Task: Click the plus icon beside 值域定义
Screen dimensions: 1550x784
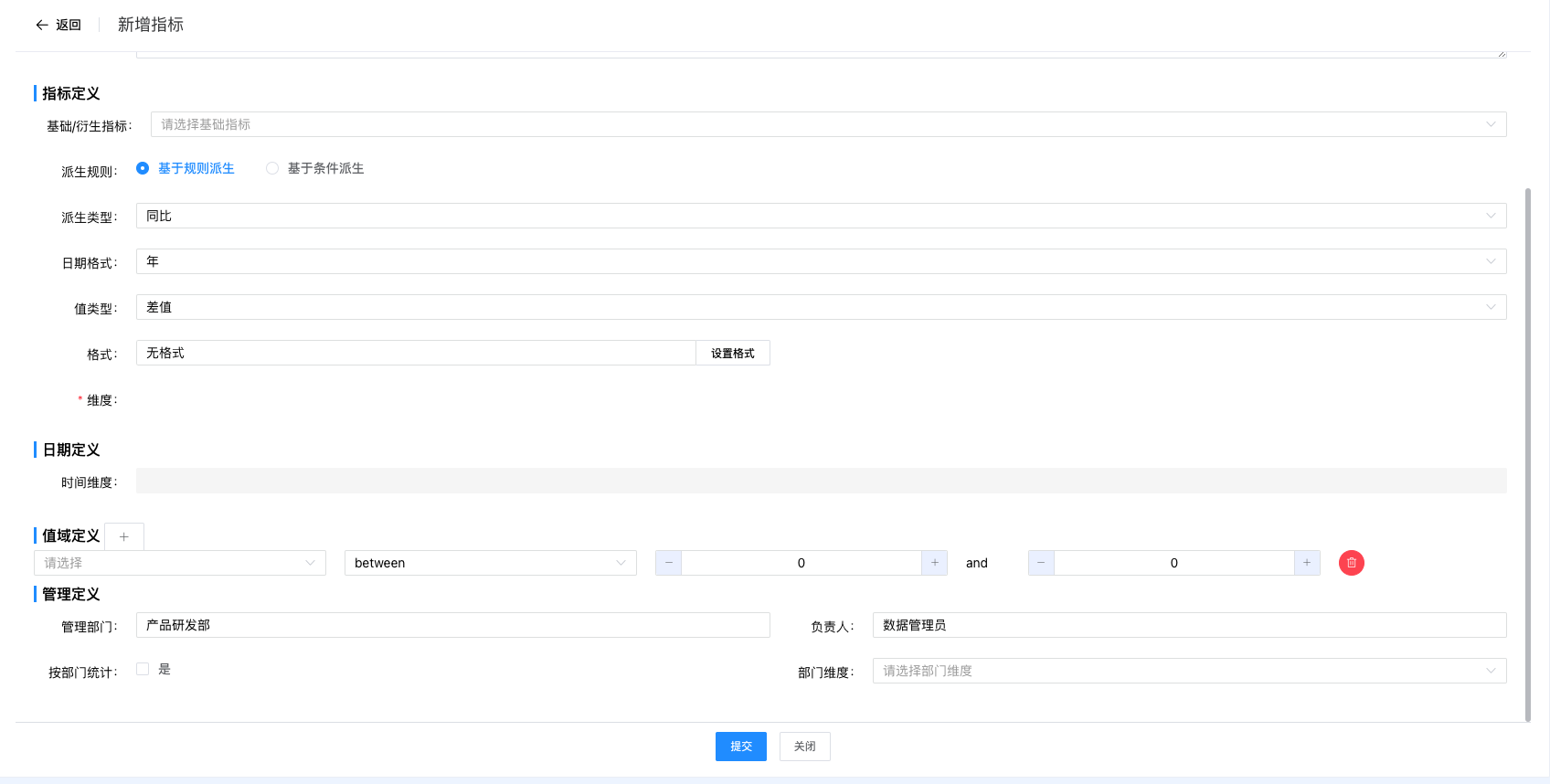Action: coord(124,536)
